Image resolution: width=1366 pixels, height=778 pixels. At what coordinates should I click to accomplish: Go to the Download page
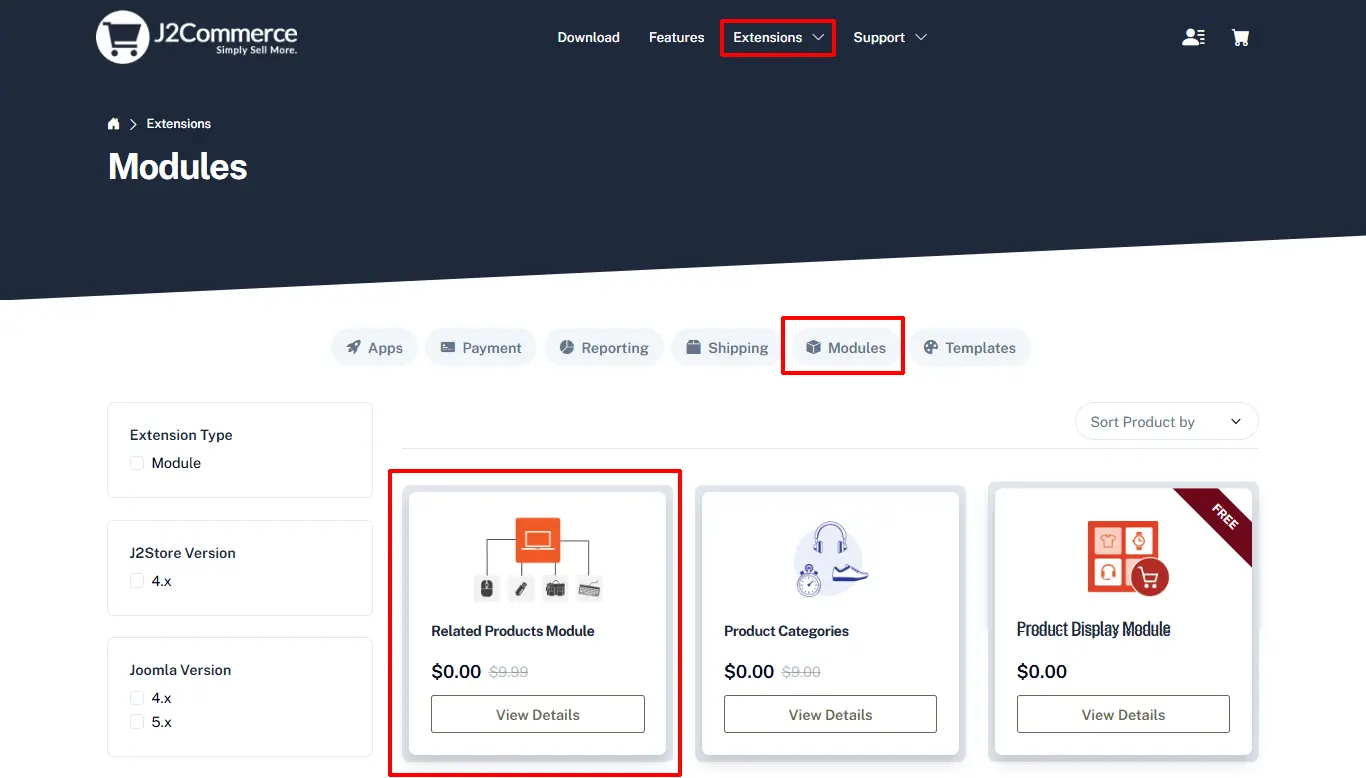tap(589, 38)
